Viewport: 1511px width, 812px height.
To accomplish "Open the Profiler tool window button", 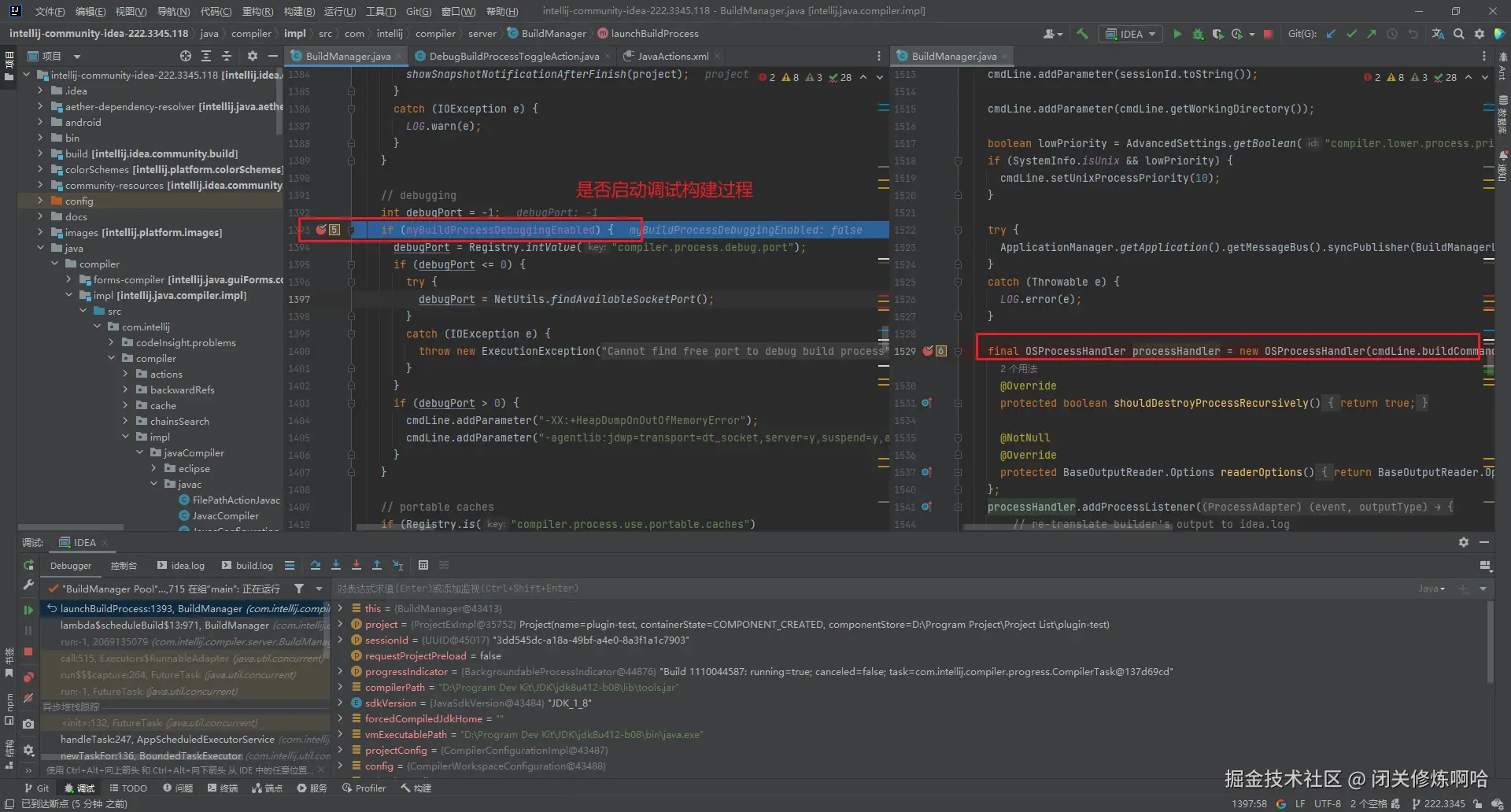I will tap(364, 788).
